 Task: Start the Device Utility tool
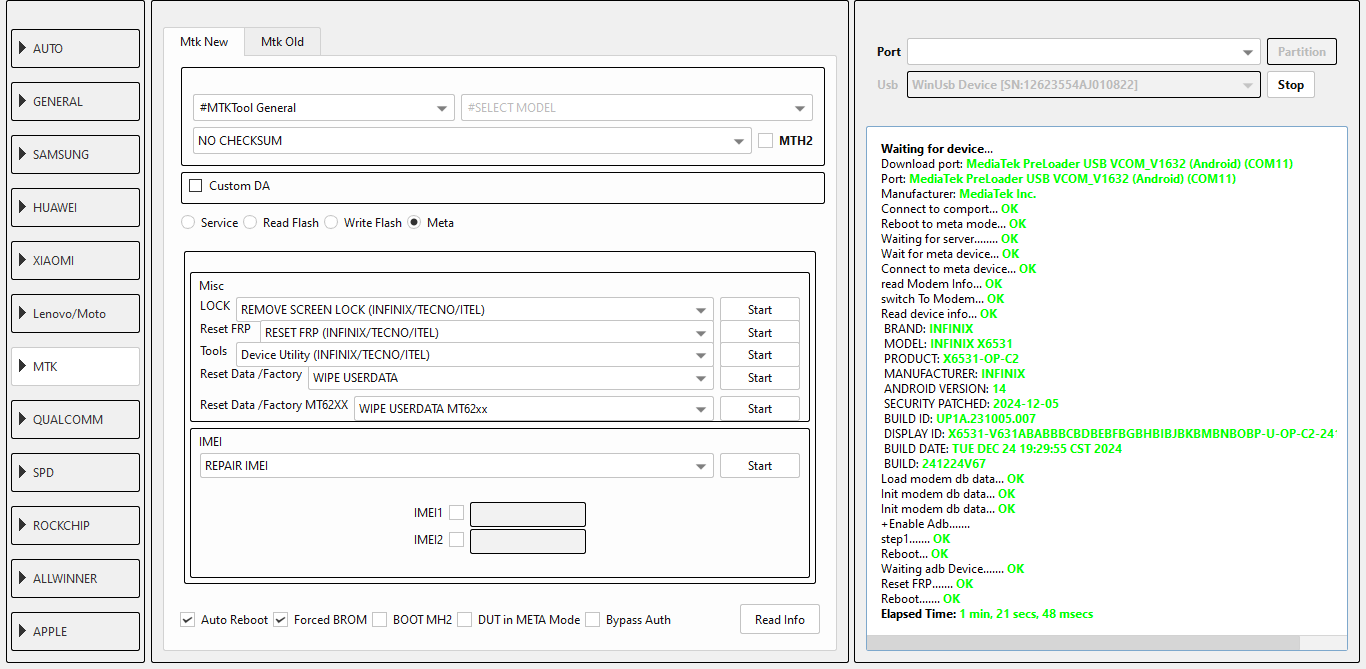pos(760,355)
